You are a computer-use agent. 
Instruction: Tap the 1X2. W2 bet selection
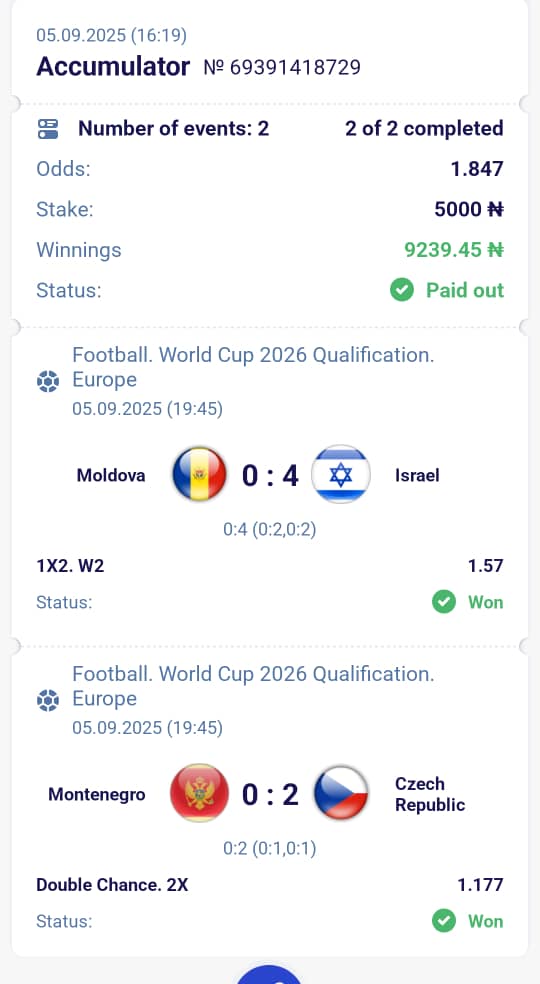pos(70,566)
